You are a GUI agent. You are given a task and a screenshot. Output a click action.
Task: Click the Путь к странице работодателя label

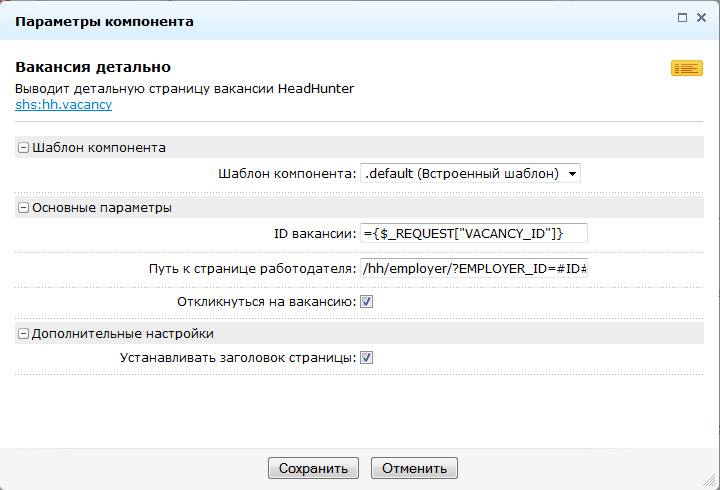[250, 269]
